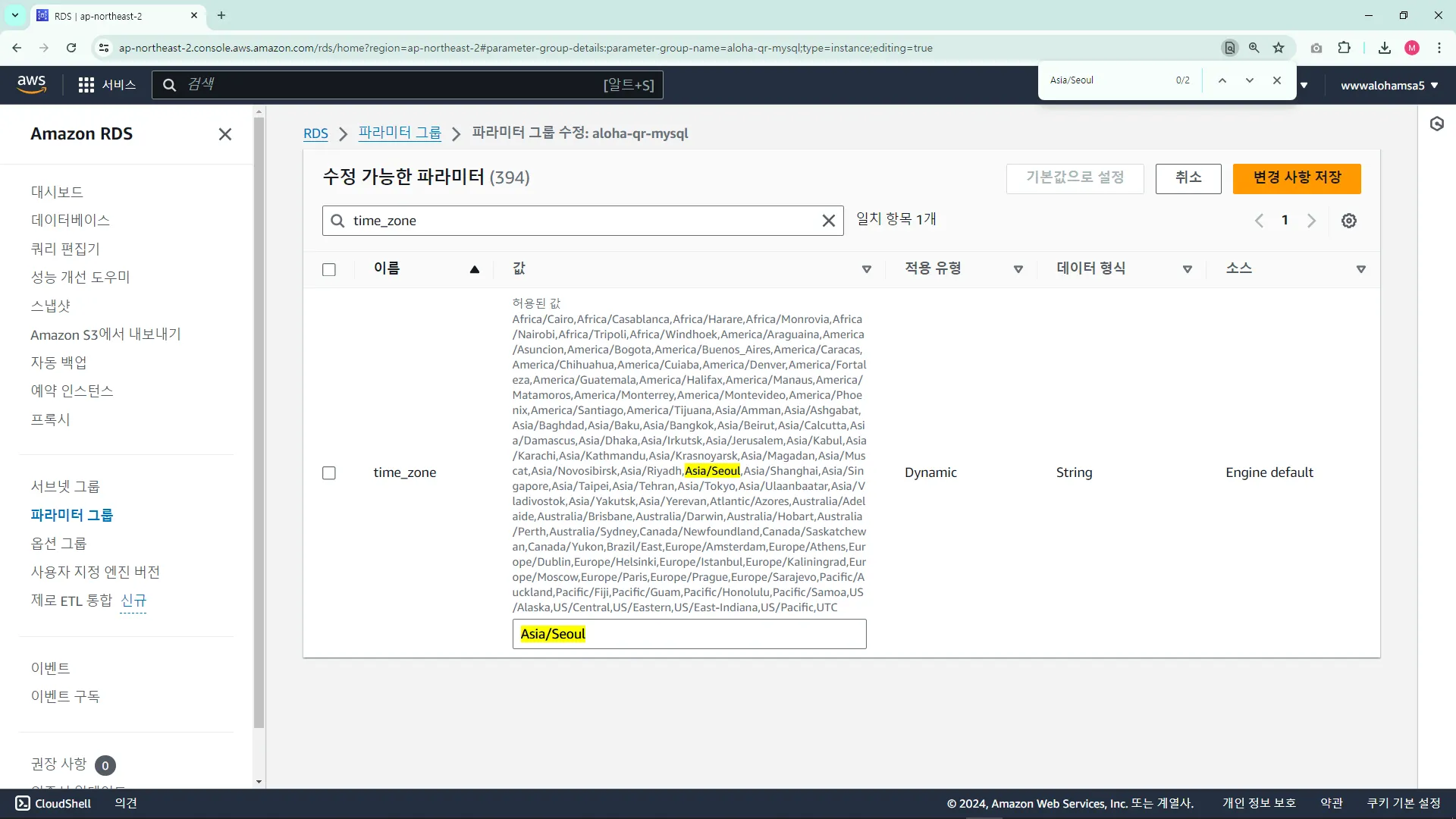
Task: Click the AWS logo home icon
Action: (31, 84)
